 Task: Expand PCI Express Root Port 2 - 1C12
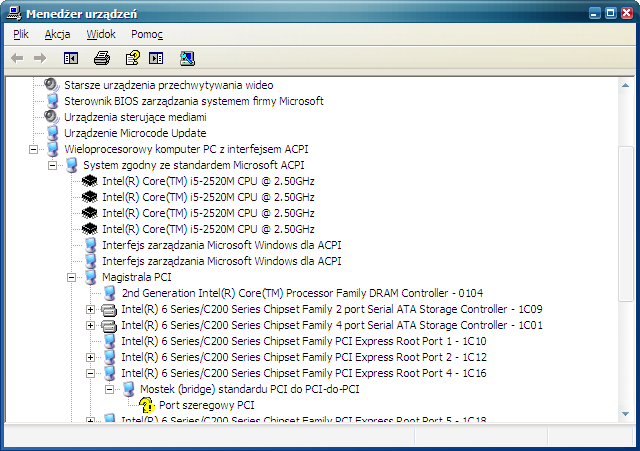click(91, 358)
